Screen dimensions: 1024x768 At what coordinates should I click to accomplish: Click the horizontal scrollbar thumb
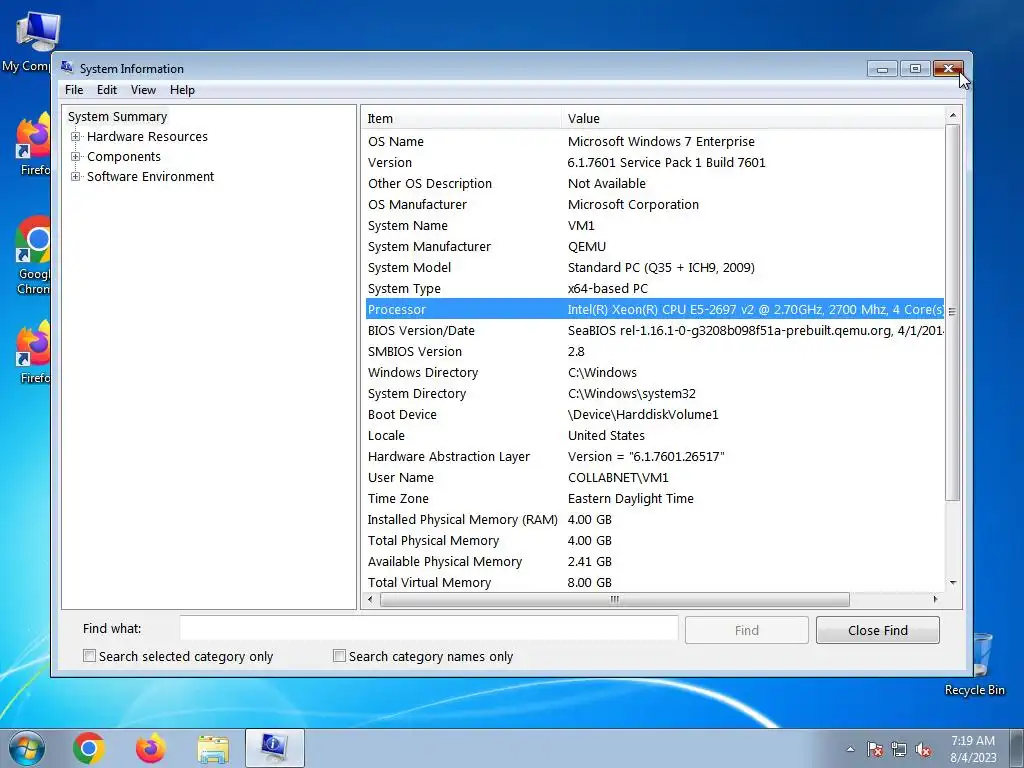(615, 599)
